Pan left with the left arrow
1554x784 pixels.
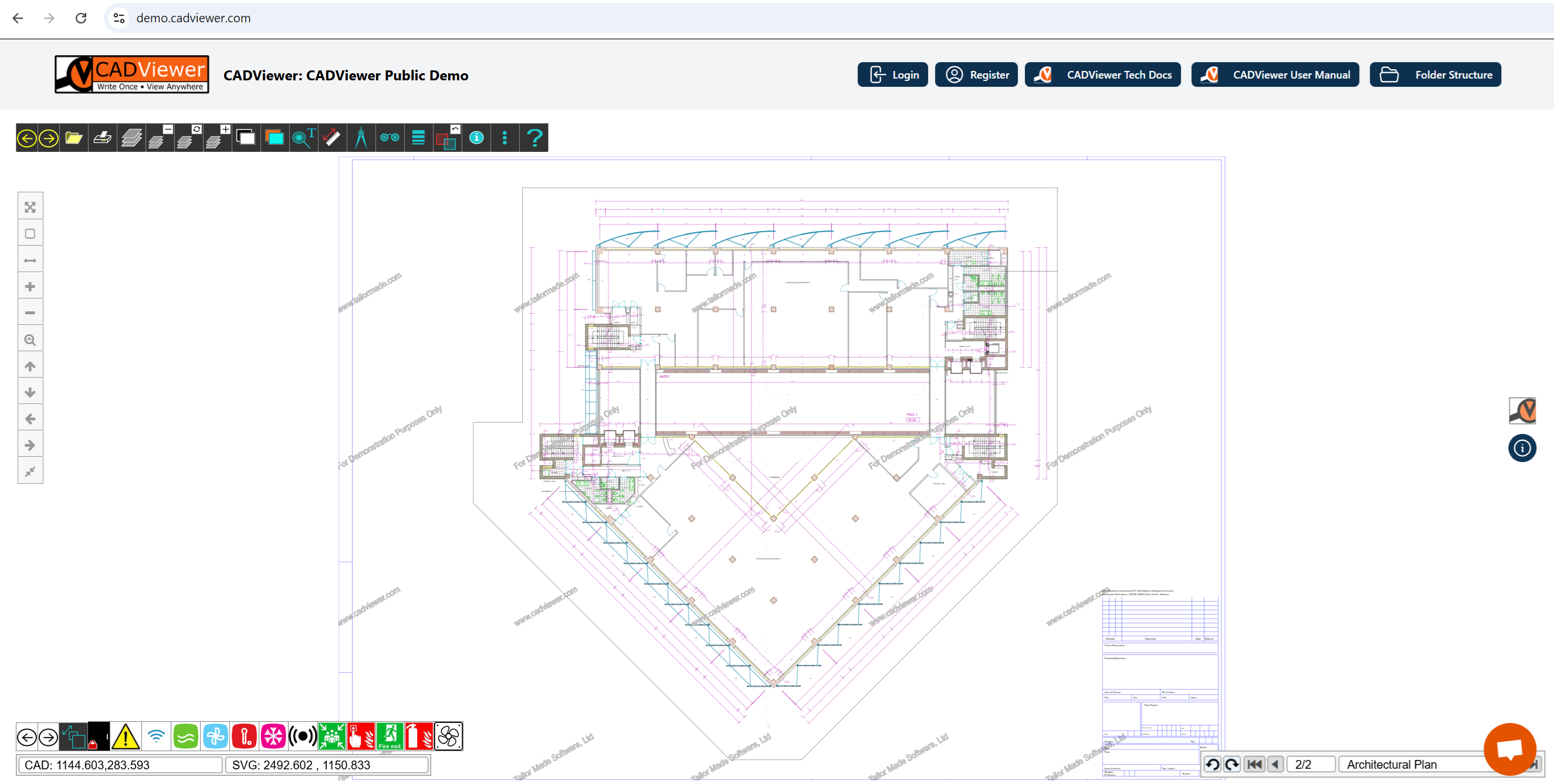coord(30,419)
